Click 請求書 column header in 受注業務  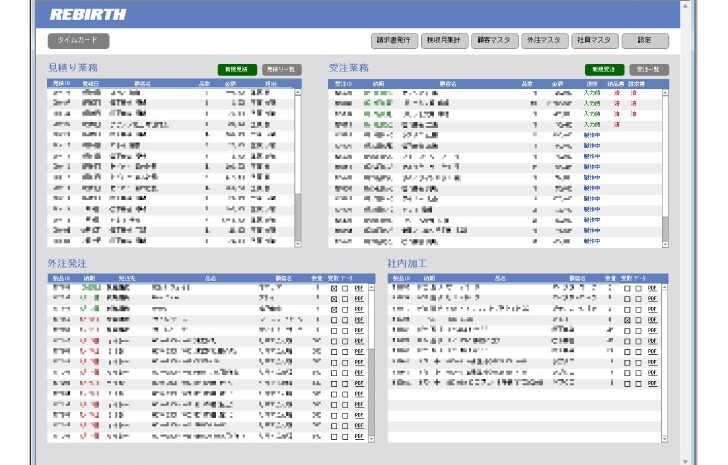[x=637, y=84]
